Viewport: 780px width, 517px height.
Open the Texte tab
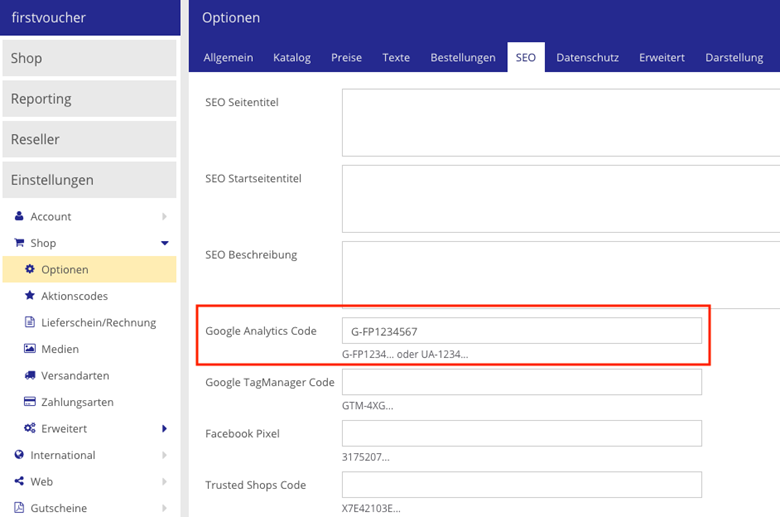(x=396, y=58)
